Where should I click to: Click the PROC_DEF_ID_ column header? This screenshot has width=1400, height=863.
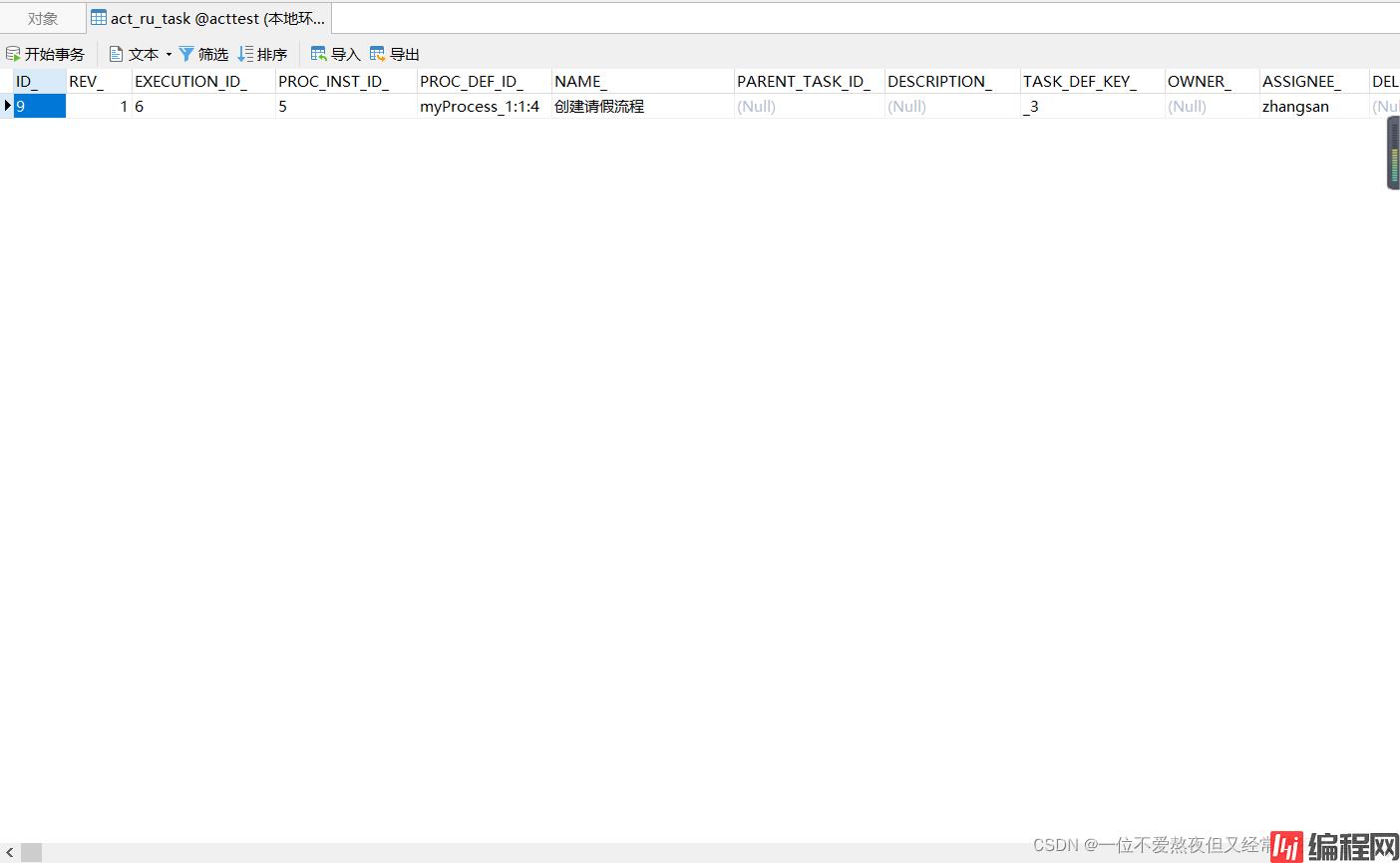485,81
